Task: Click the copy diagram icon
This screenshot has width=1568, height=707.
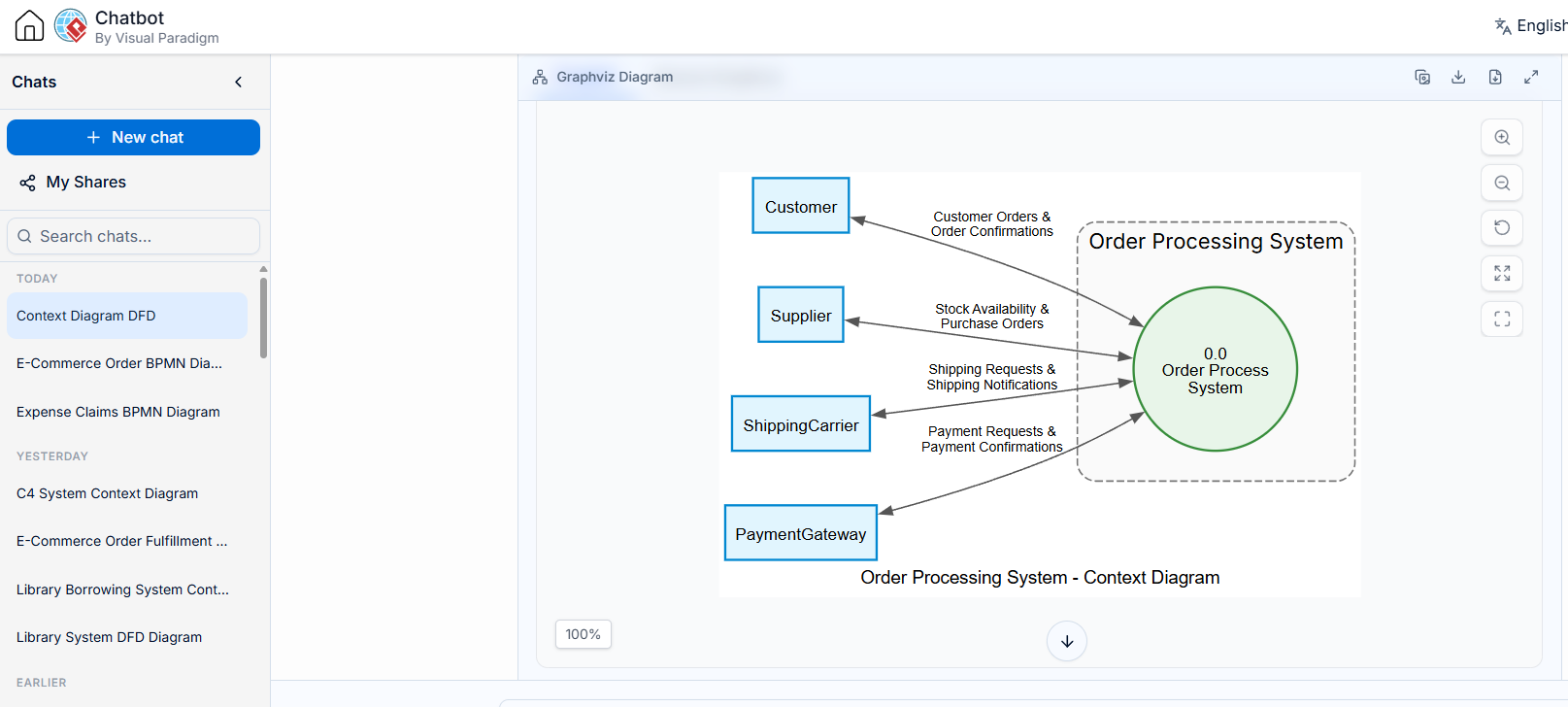Action: (1422, 77)
